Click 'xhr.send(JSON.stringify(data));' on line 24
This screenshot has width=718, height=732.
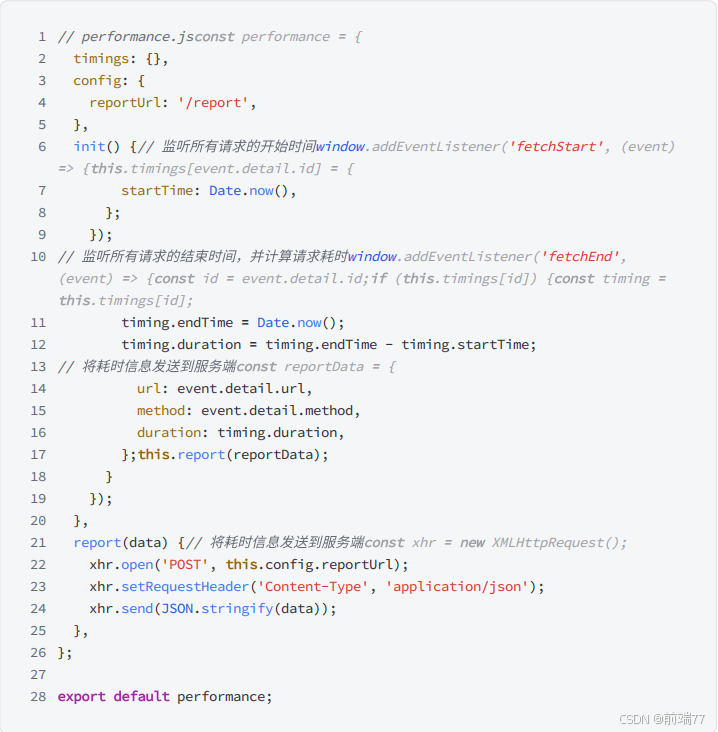(213, 608)
